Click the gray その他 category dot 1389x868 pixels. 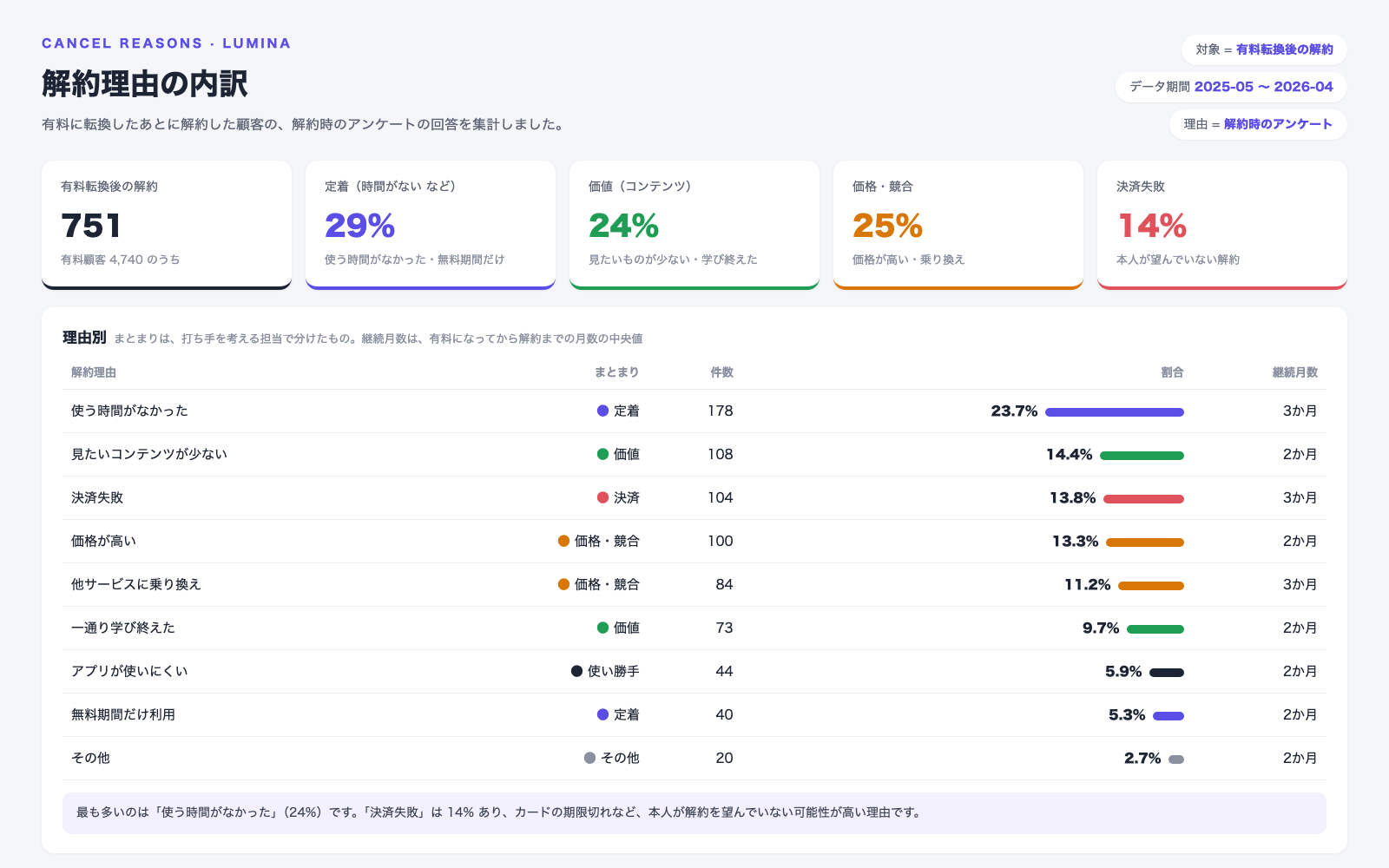(589, 758)
